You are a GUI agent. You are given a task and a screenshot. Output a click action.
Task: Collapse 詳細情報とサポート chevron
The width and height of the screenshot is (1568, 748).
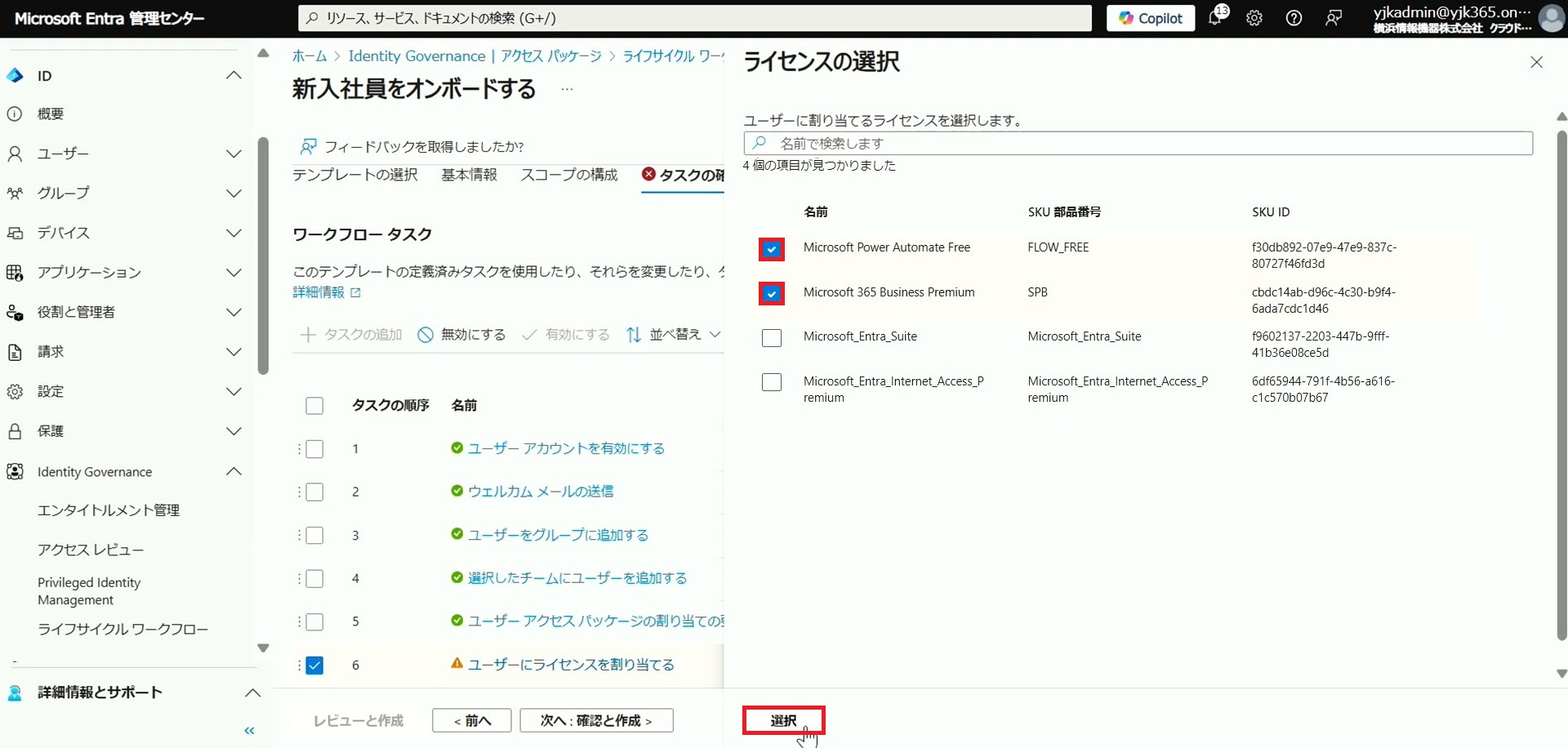253,692
